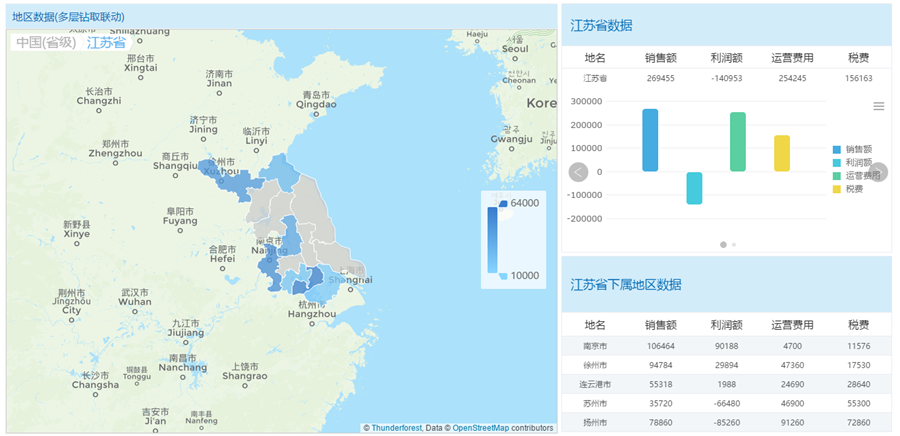The width and height of the screenshot is (900, 436).
Task: Click 利润额 header in 江苏省数据 table
Action: 726,57
